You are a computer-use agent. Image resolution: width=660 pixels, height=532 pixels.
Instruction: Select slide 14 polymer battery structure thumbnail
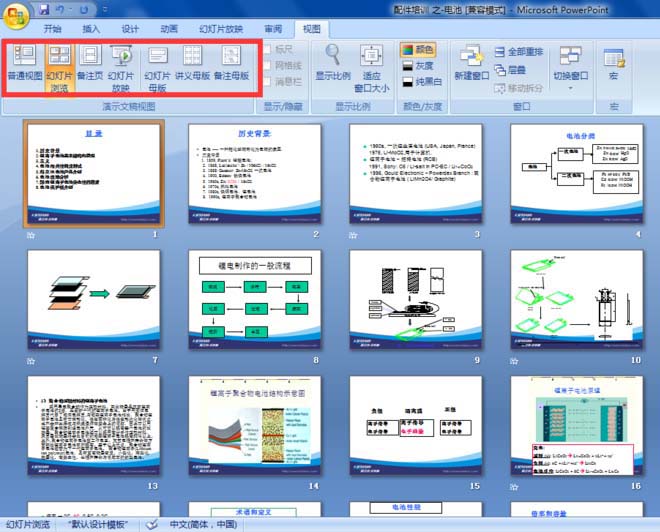pyautogui.click(x=255, y=426)
